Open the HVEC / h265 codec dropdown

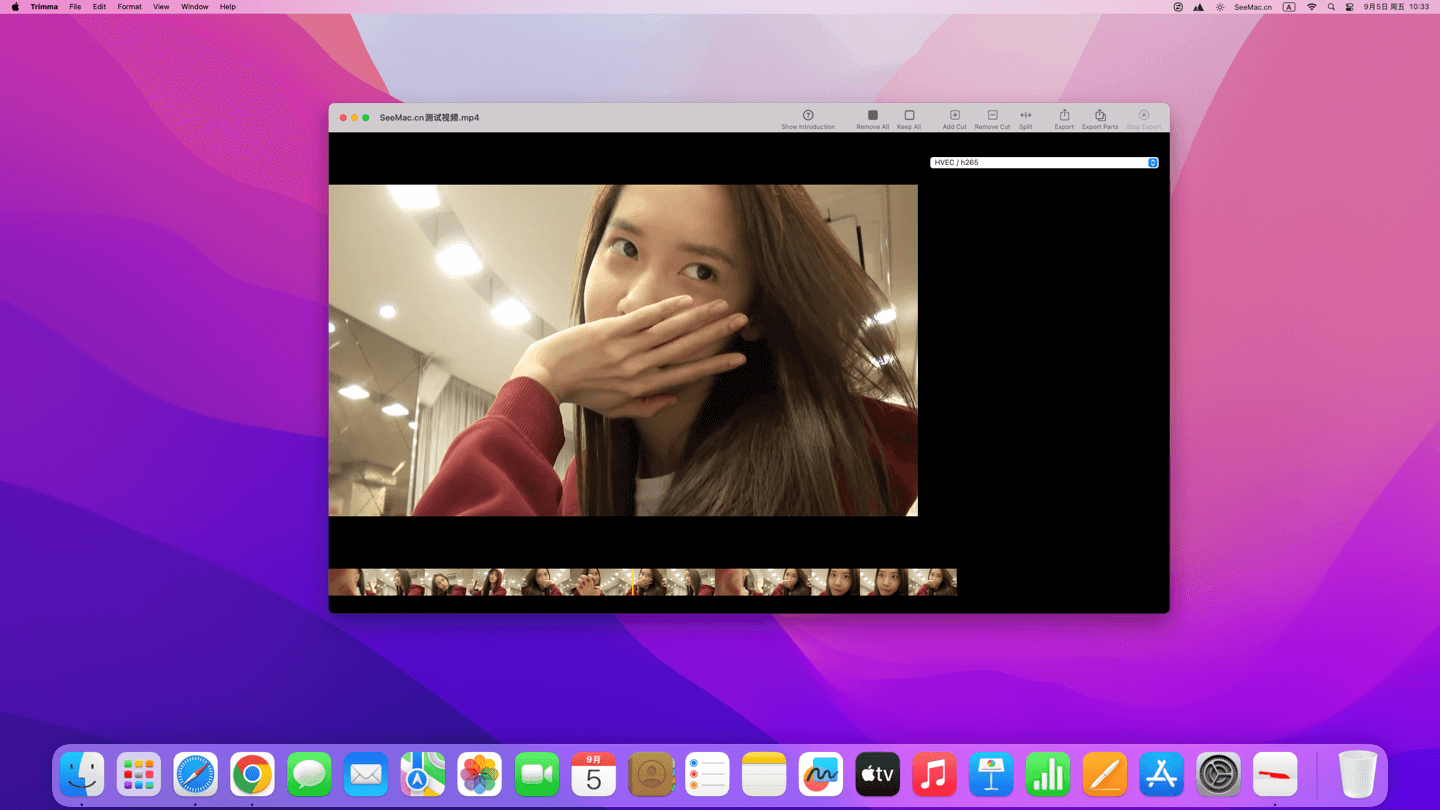click(1044, 162)
